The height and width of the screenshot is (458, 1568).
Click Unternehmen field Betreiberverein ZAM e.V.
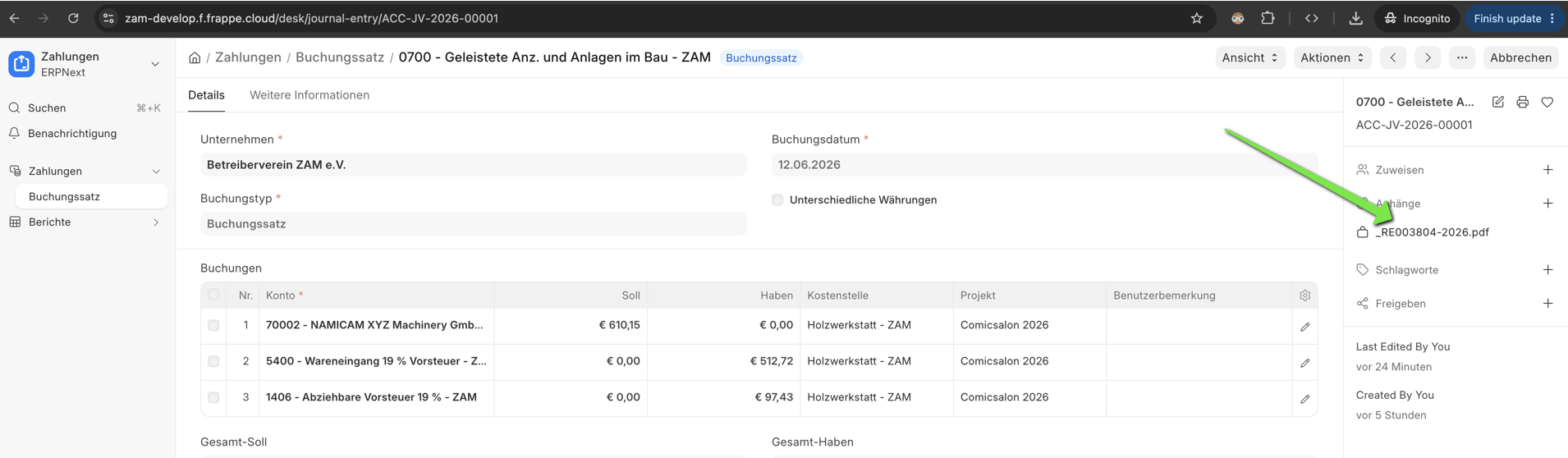tap(474, 165)
